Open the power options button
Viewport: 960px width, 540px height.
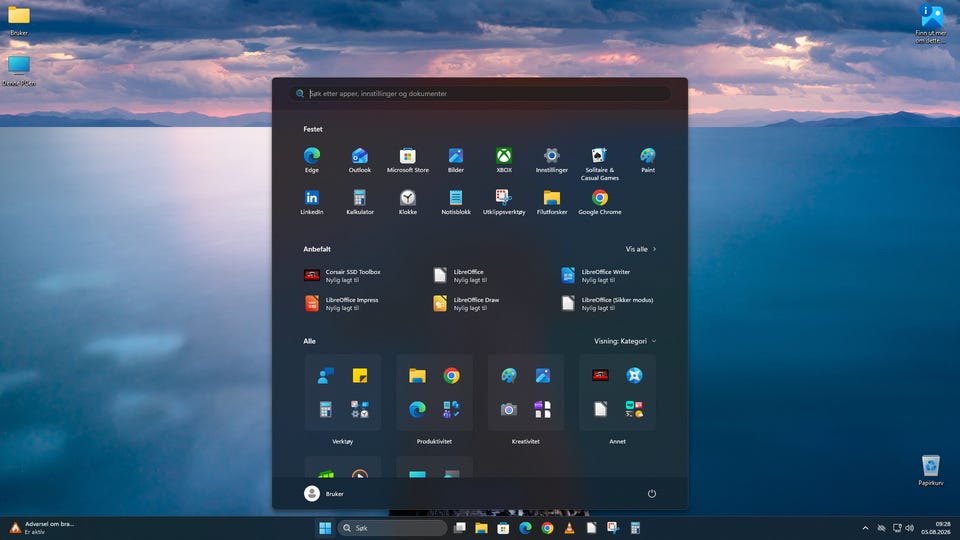coord(651,493)
